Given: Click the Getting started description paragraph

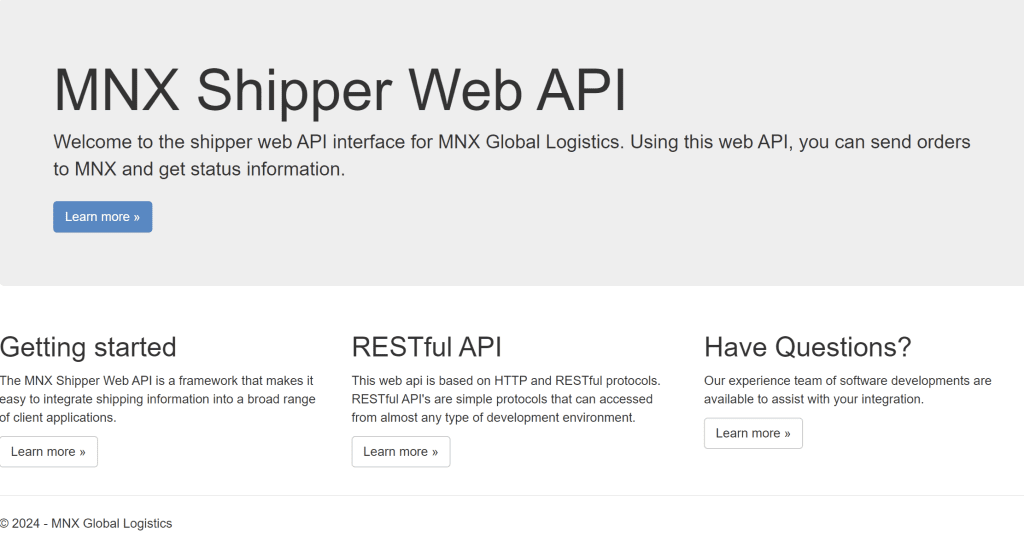Looking at the screenshot, I should click(x=157, y=399).
